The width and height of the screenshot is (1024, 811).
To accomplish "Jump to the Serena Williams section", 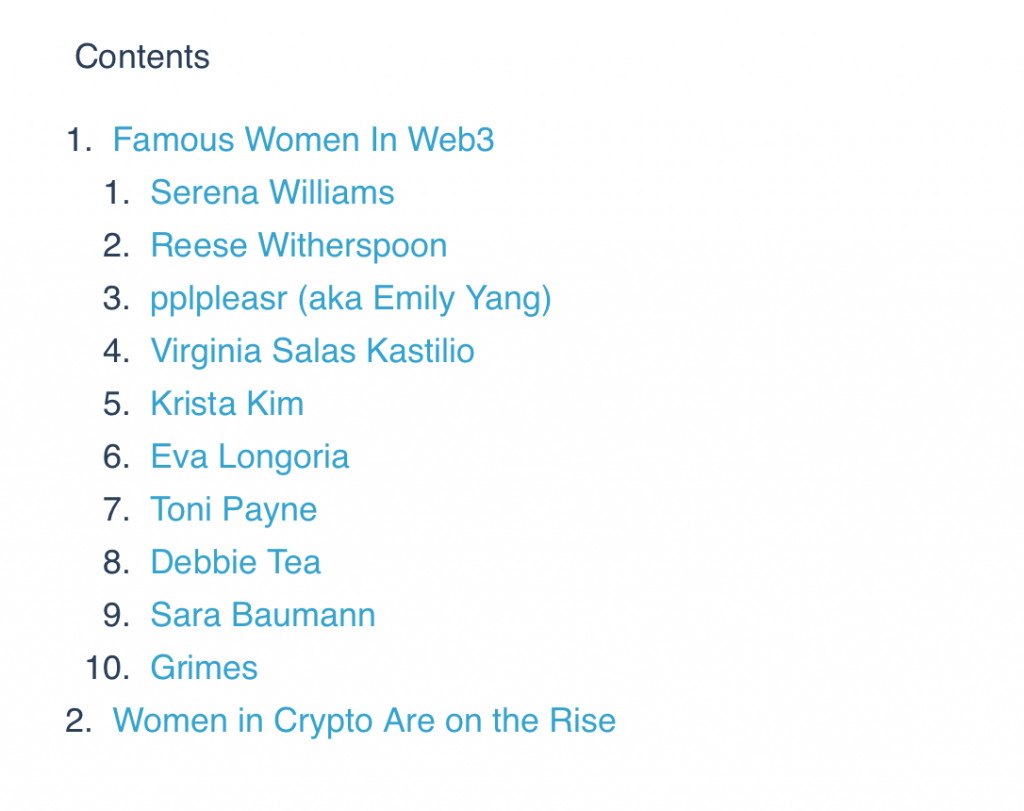I will 272,193.
